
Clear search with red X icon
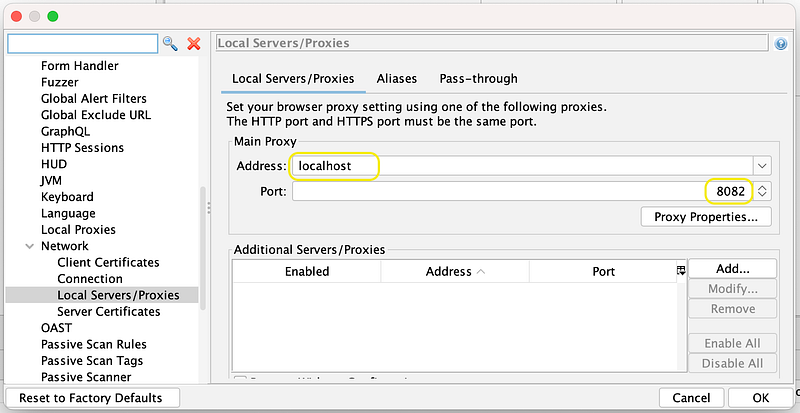click(x=194, y=44)
